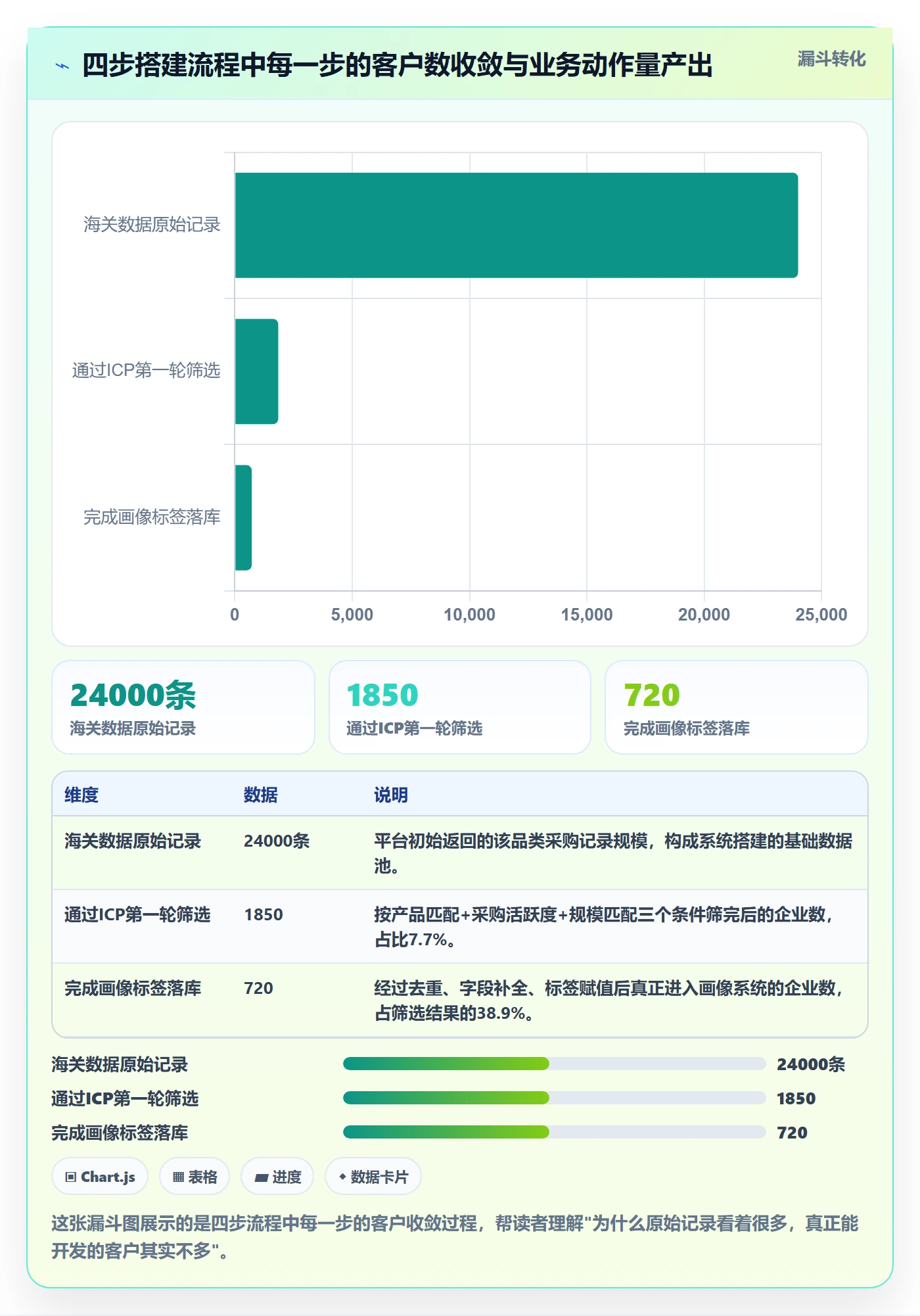Click table cell 720 in 数据 column
This screenshot has height=1316, width=920.
(x=258, y=988)
